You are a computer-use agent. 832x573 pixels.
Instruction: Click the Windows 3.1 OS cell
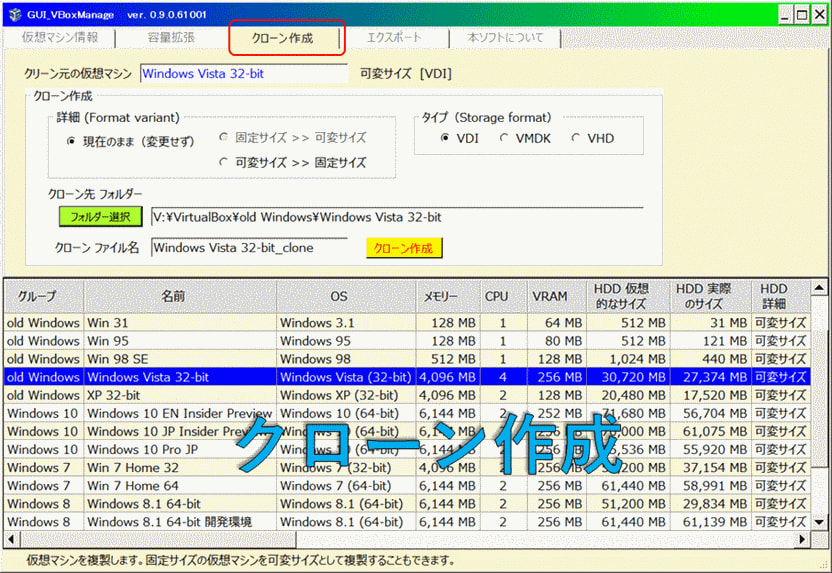coord(346,323)
